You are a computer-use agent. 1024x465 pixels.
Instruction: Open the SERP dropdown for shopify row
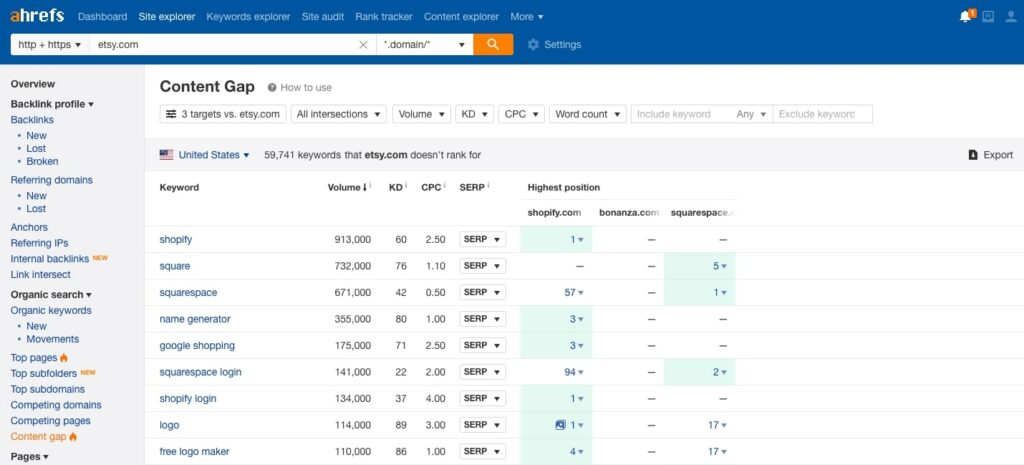[x=483, y=240]
